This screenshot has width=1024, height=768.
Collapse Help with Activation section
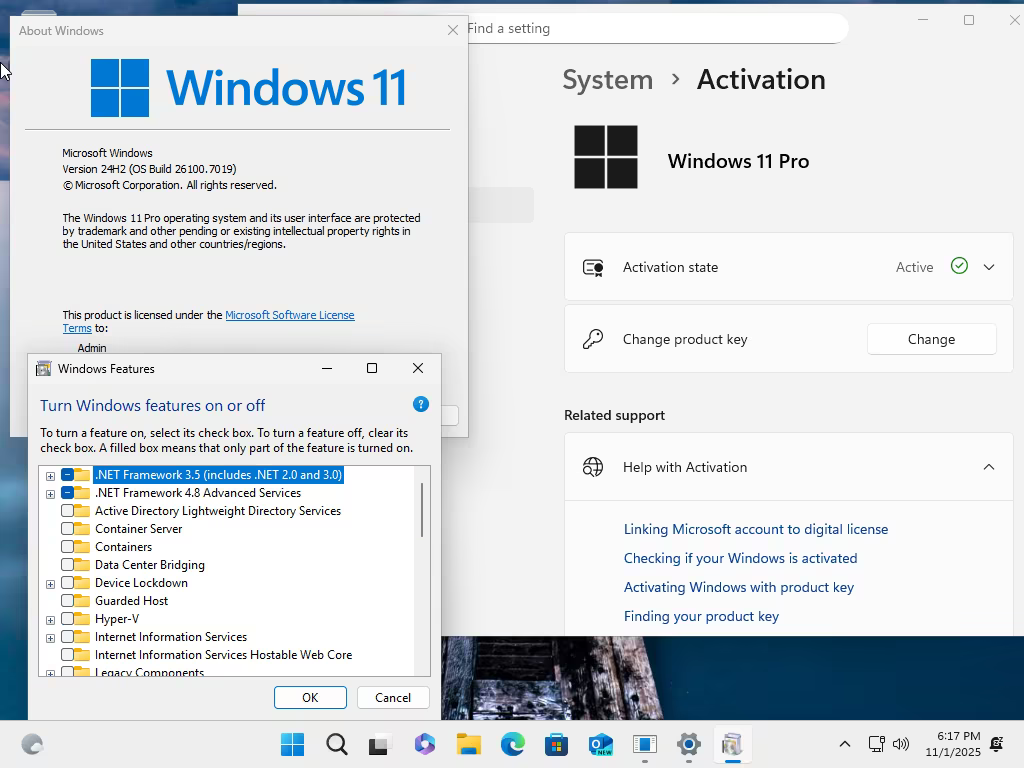(x=989, y=467)
